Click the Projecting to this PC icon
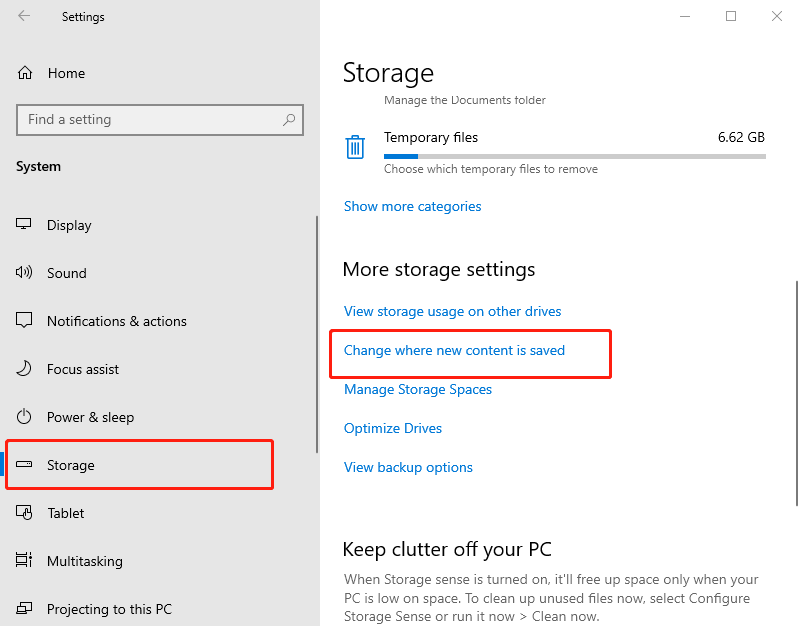 [25, 609]
